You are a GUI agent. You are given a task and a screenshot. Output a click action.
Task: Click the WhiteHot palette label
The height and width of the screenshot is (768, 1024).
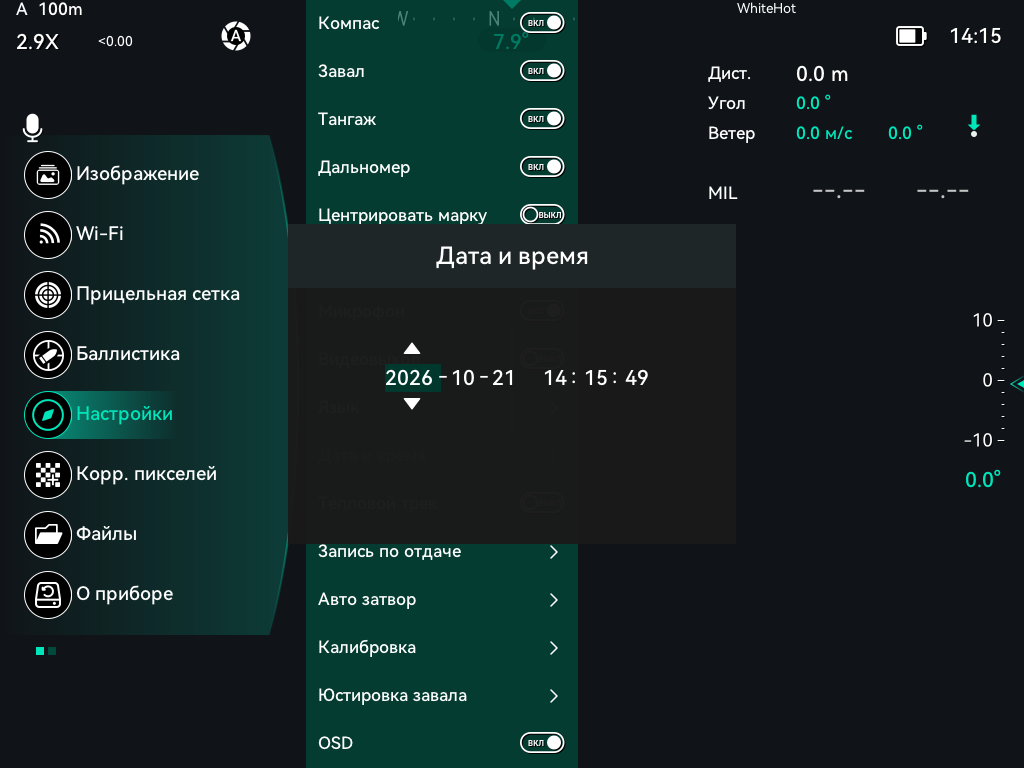point(766,8)
